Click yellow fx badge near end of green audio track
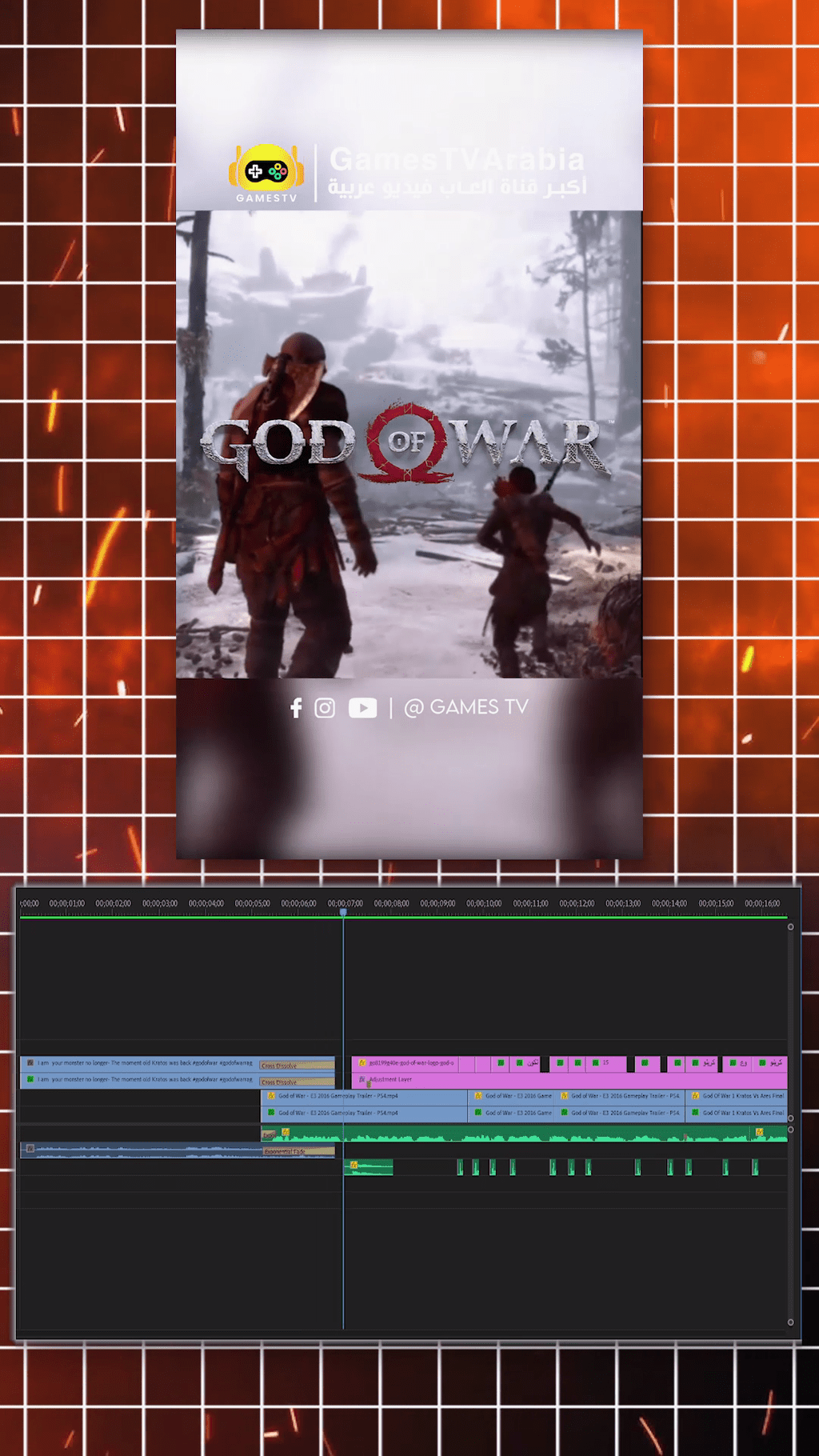Viewport: 819px width, 1456px height. pyautogui.click(x=759, y=1132)
